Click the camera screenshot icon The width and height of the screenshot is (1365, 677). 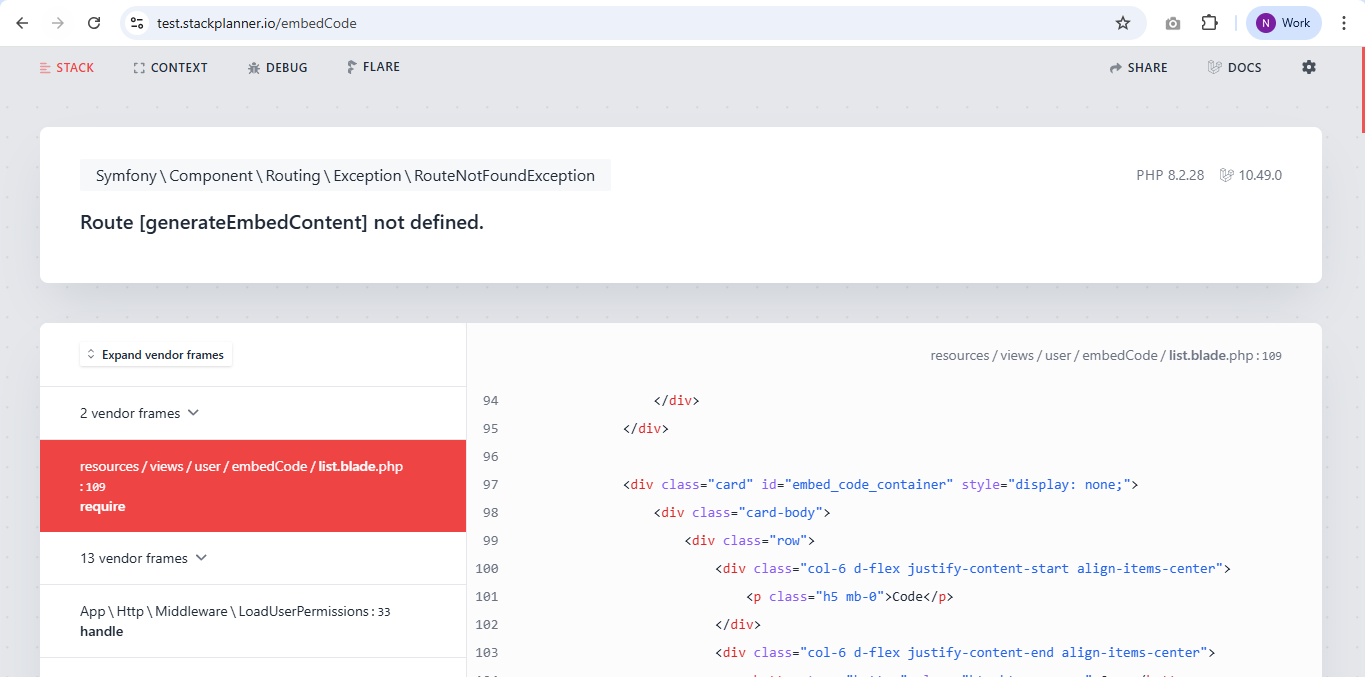1172,23
